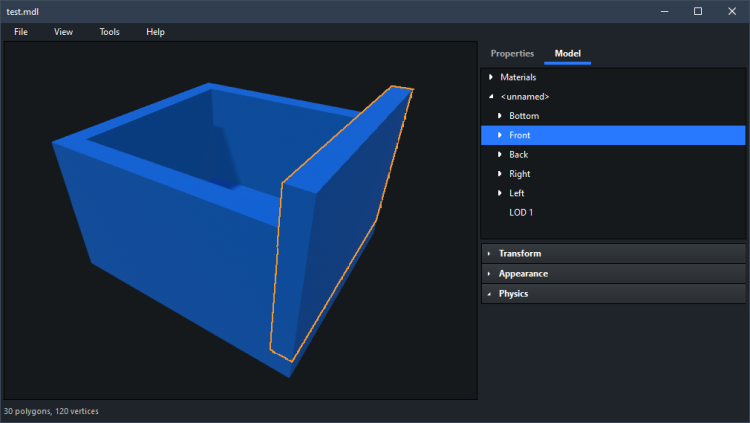Viewport: 750px width, 423px height.
Task: Select the Model tab
Action: [567, 53]
